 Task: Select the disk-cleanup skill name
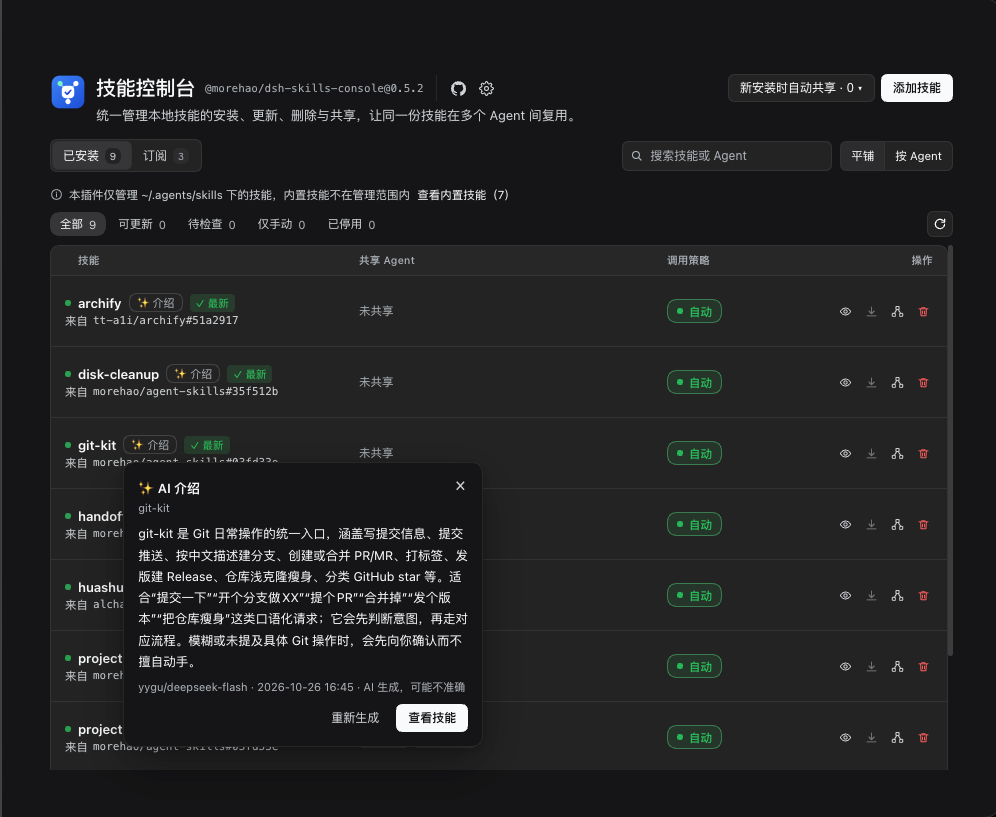click(x=118, y=375)
